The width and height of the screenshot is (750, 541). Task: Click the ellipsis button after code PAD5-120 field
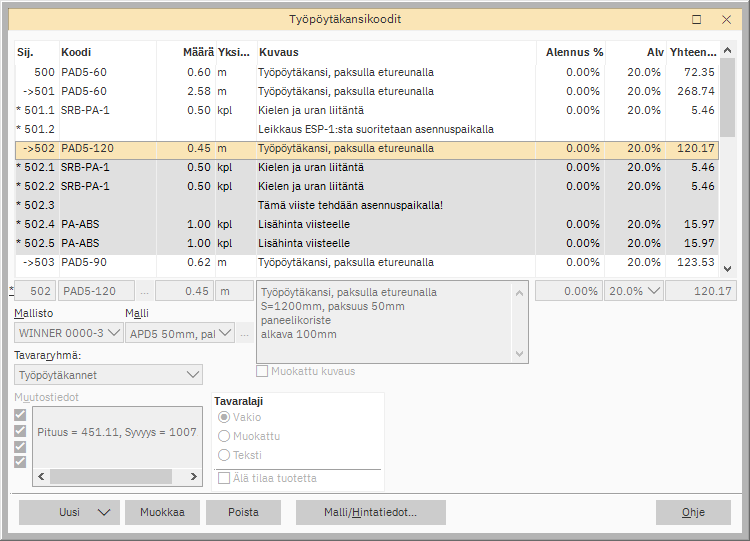(x=144, y=291)
